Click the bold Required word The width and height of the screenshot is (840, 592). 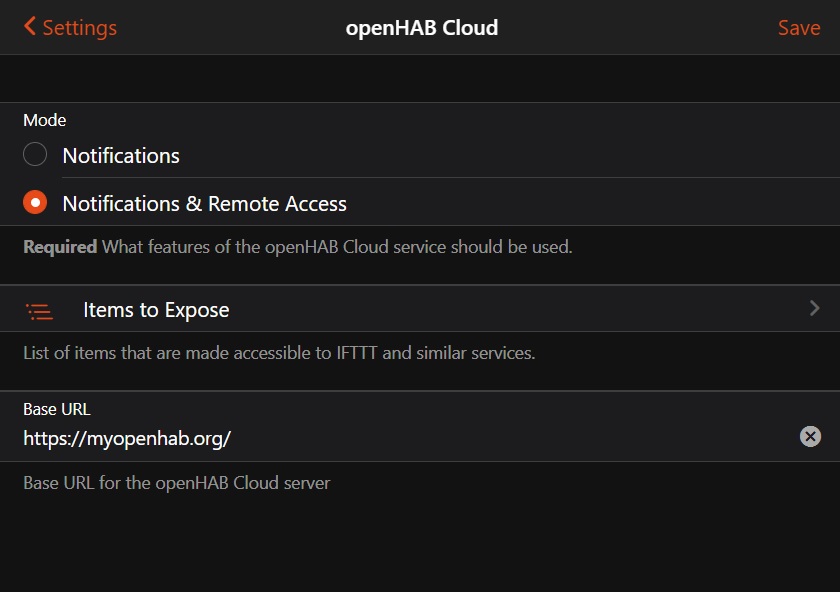[60, 247]
